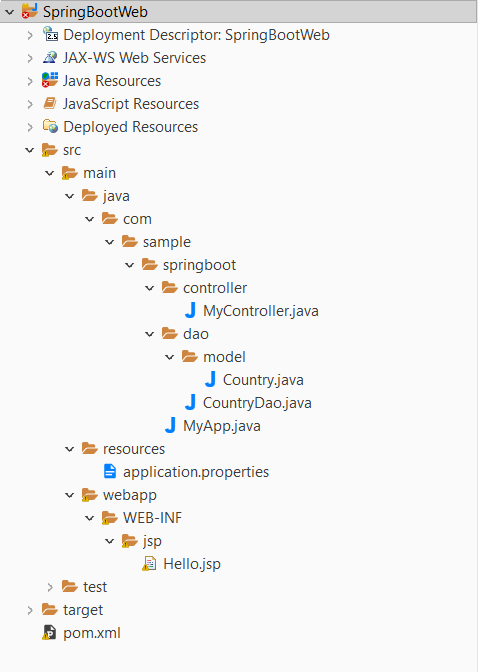Viewport: 478px width, 672px height.
Task: Expand the JavaScript Resources node
Action: point(30,104)
